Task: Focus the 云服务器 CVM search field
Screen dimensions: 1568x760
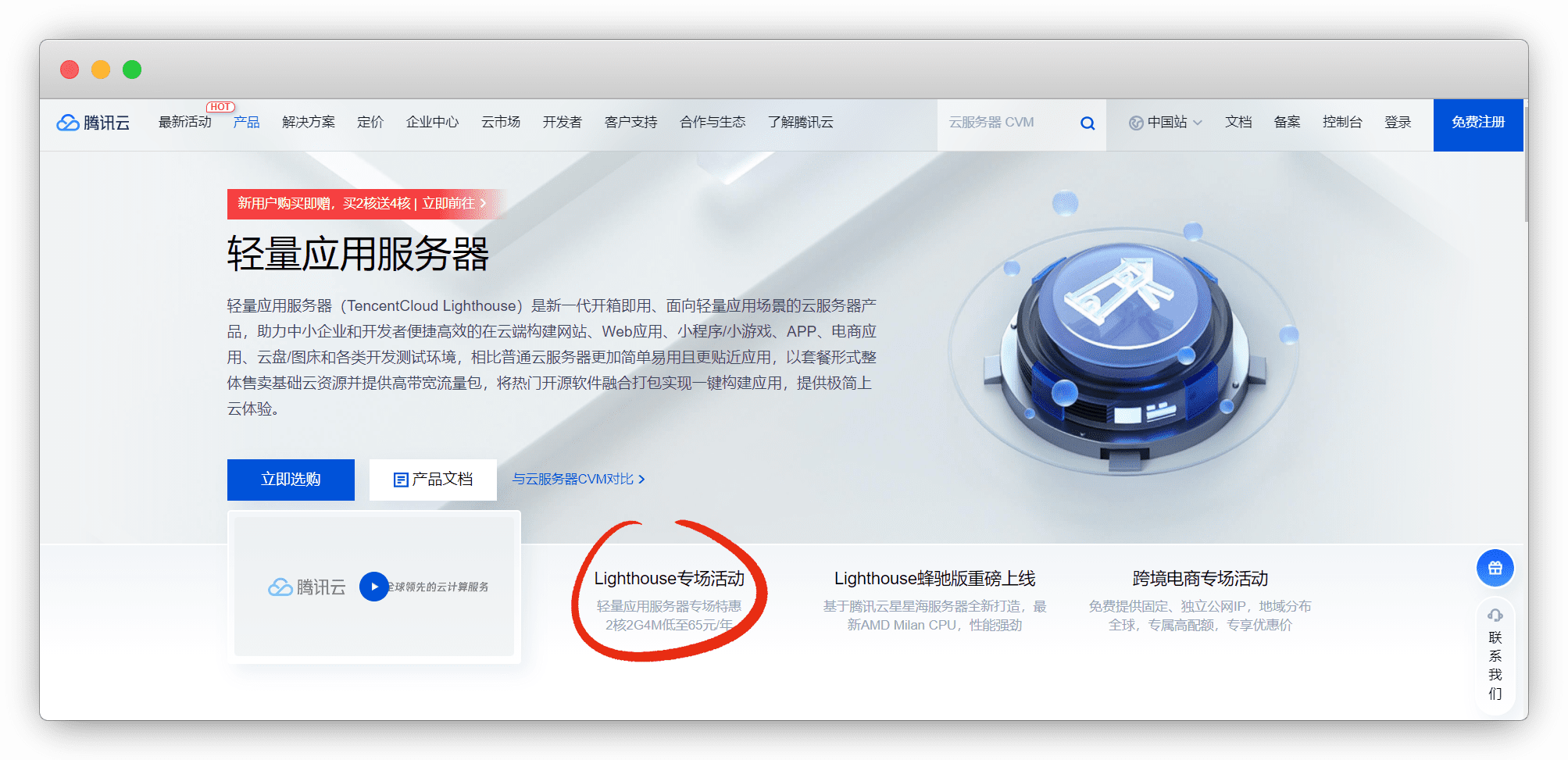Action: tap(1008, 123)
